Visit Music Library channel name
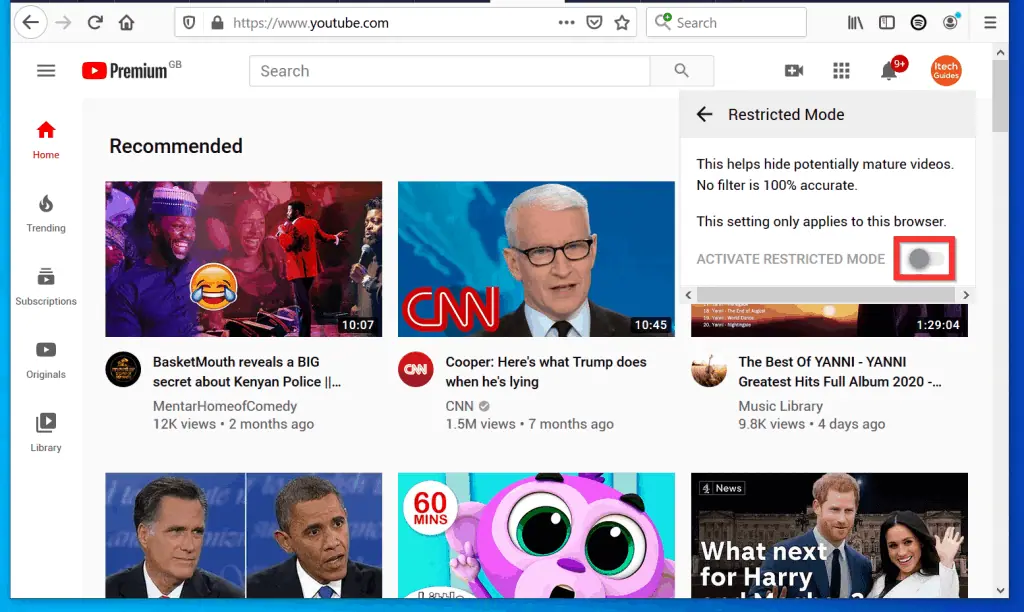The height and width of the screenshot is (612, 1024). [780, 406]
